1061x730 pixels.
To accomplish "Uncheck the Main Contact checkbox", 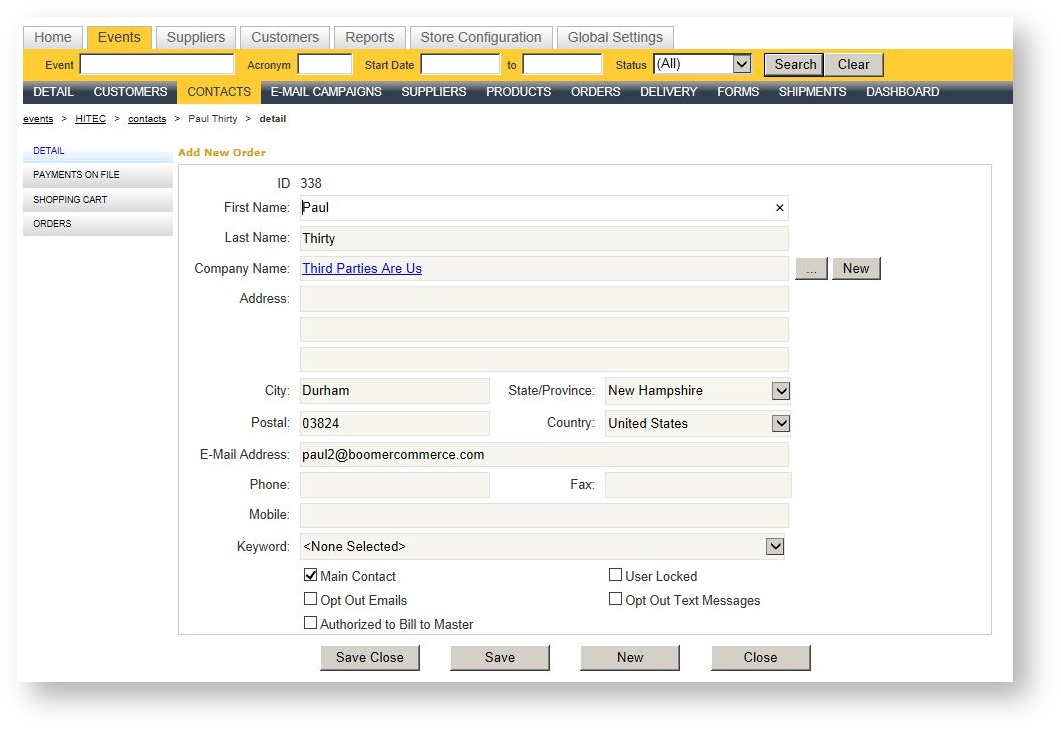I will point(311,575).
